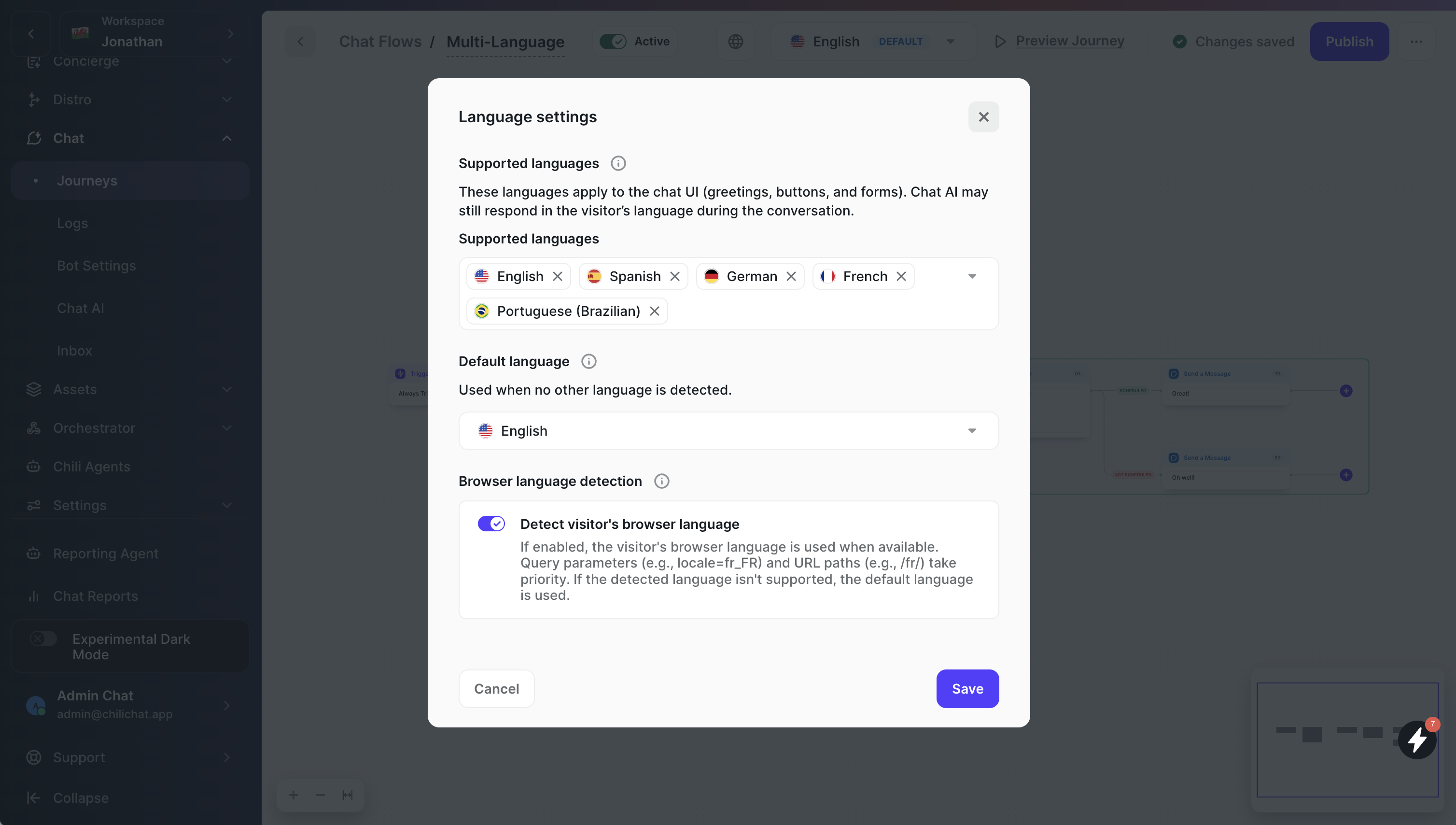Viewport: 1456px width, 825px height.
Task: Open the Default language English dropdown
Action: coord(728,431)
